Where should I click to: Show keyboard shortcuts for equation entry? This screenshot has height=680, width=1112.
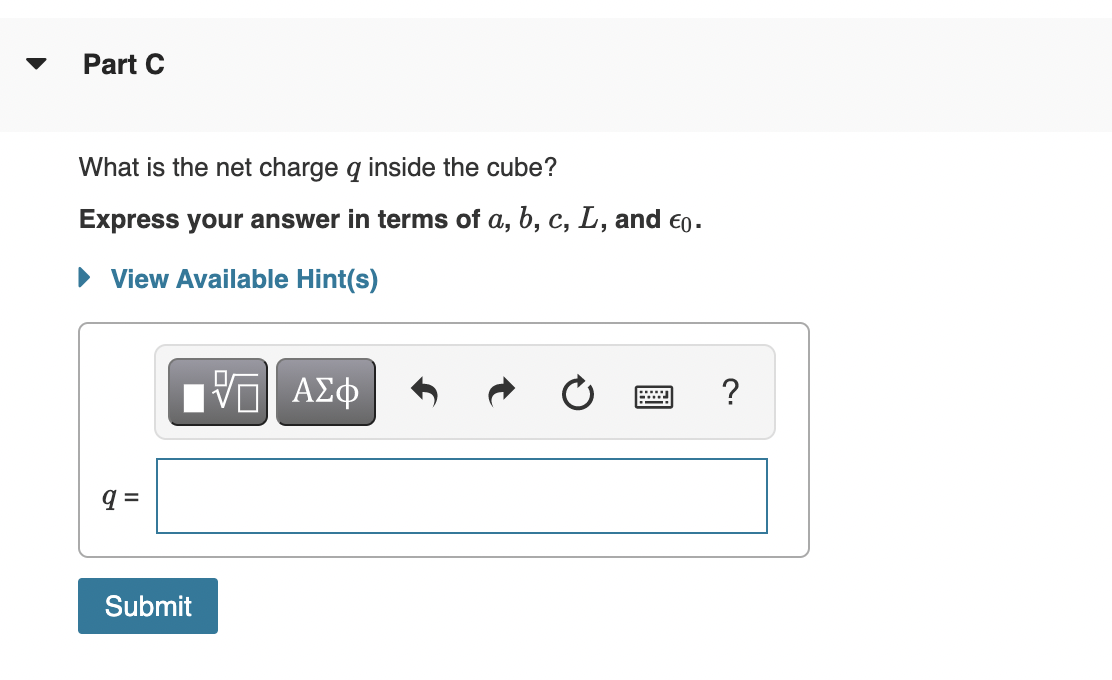[x=652, y=395]
